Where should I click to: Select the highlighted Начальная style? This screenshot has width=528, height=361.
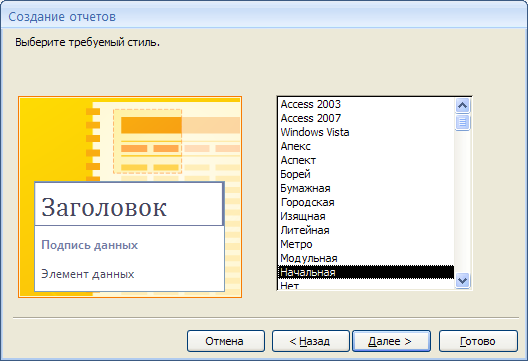point(366,272)
